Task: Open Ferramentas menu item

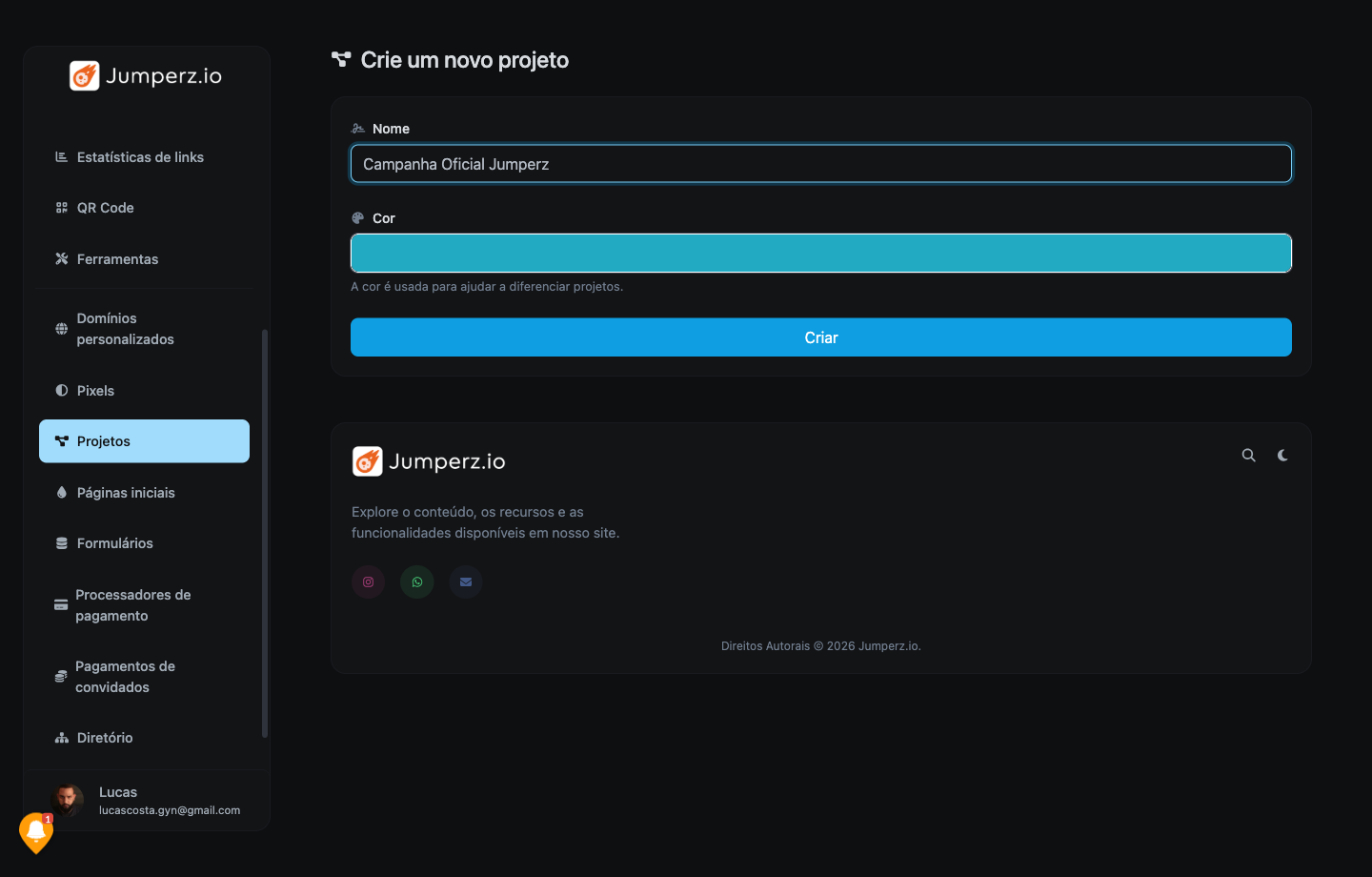Action: tap(144, 258)
